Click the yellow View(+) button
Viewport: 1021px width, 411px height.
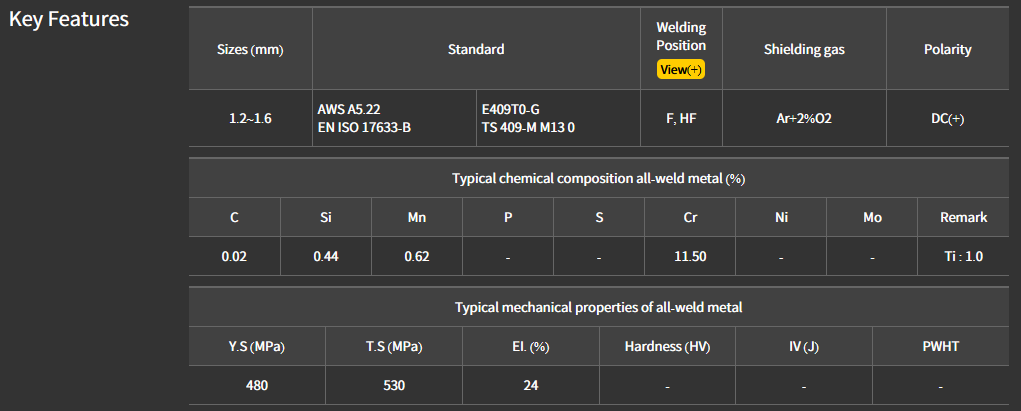(681, 69)
